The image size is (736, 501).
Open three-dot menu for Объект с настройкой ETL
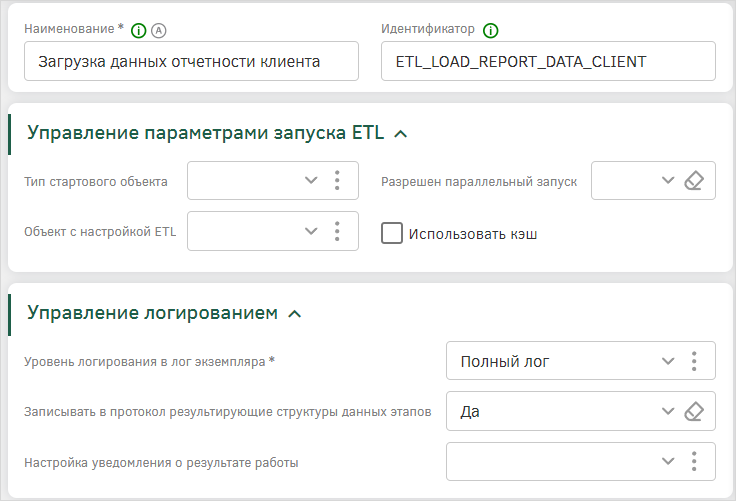337,231
